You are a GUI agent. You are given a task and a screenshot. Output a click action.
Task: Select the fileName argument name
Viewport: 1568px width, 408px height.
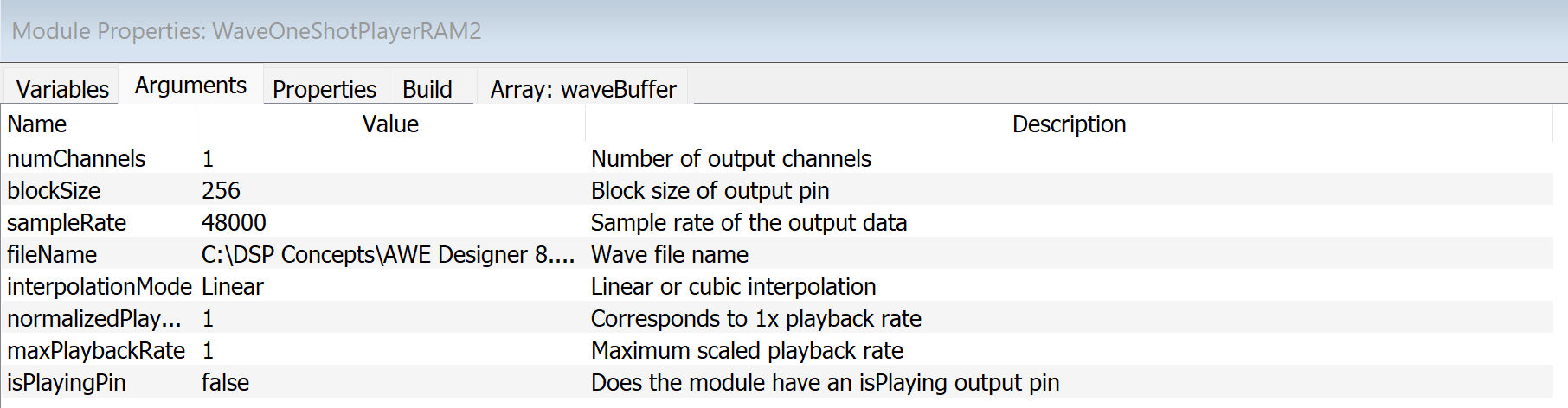click(52, 255)
